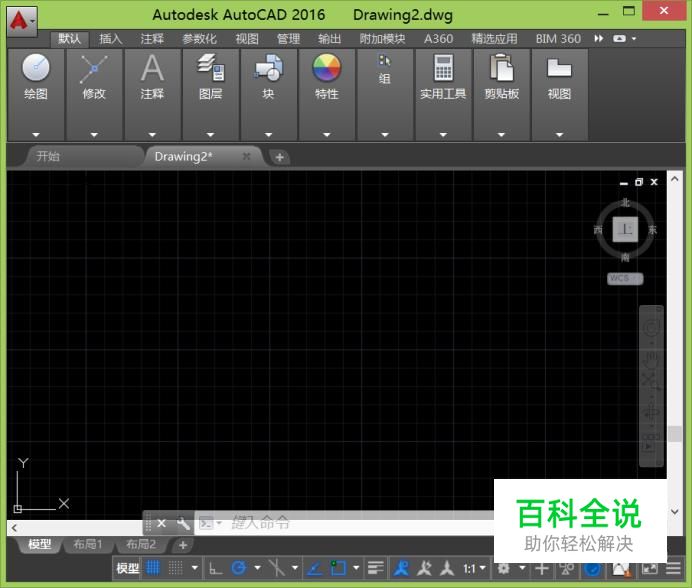Expand the 绘图 panel dropdown arrow
The width and height of the screenshot is (692, 588).
point(36,134)
